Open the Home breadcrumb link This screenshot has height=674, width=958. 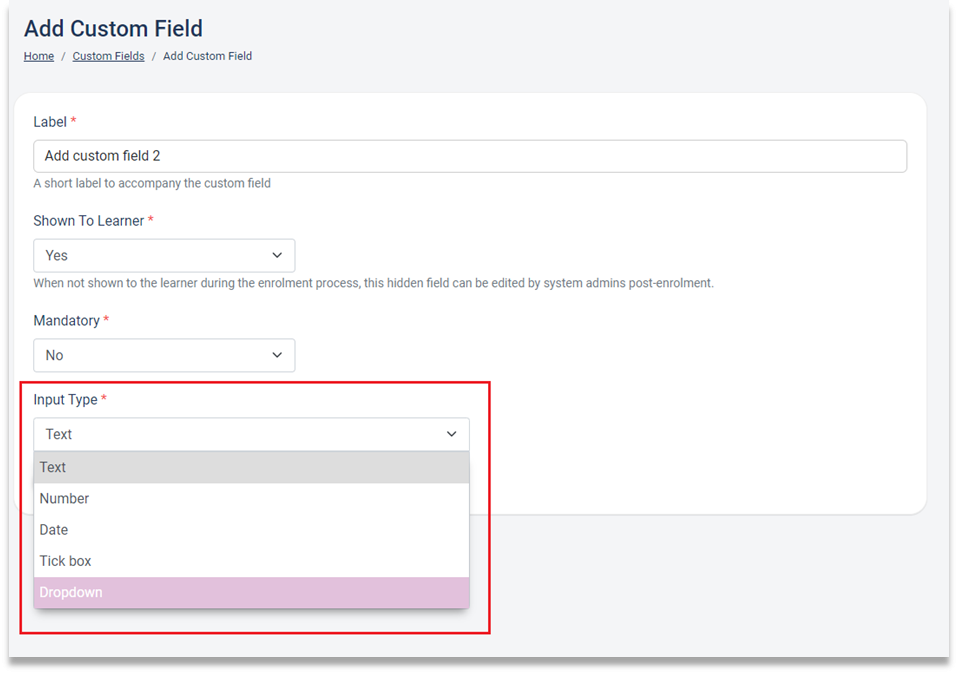(38, 56)
